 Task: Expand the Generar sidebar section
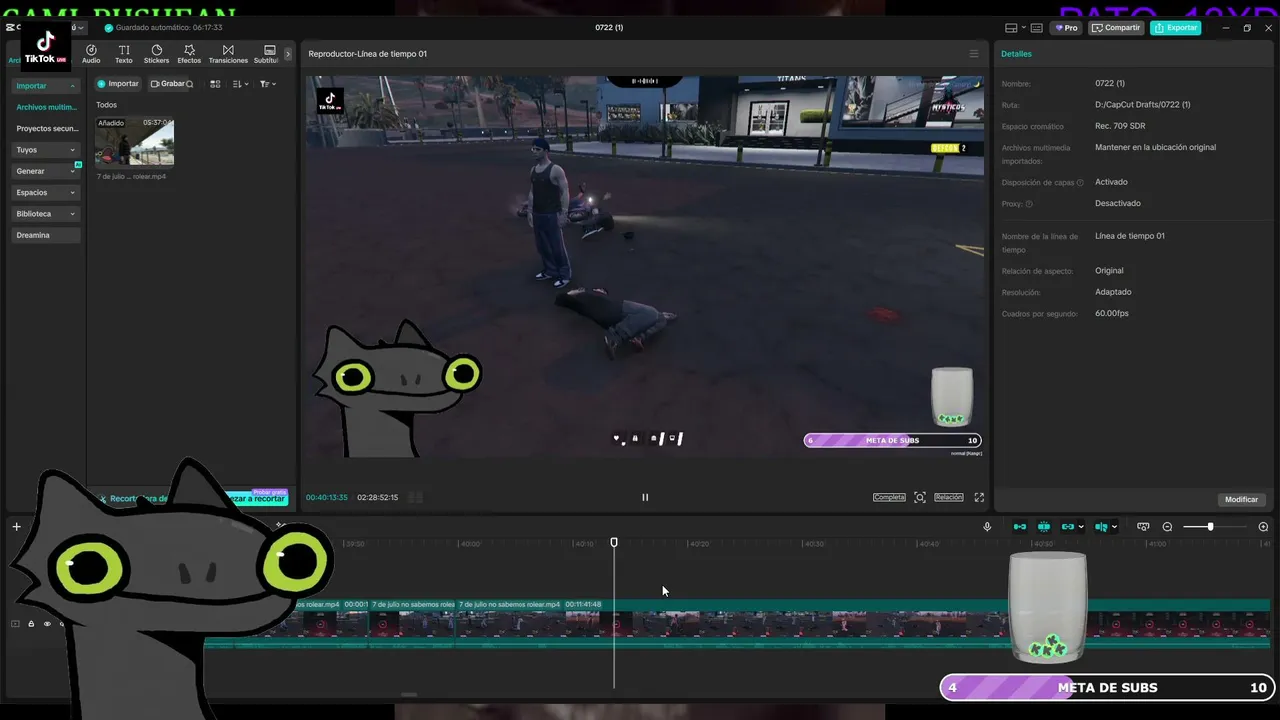pos(46,171)
